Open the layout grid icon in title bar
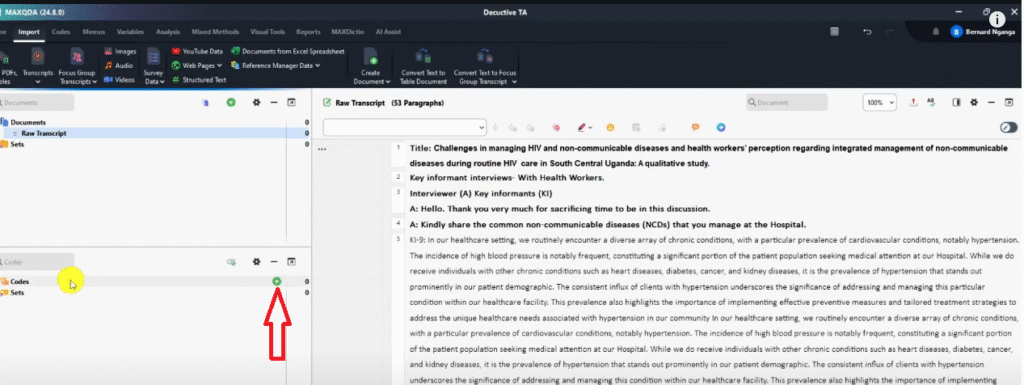Screen dimensions: 1024x385 pos(835,32)
